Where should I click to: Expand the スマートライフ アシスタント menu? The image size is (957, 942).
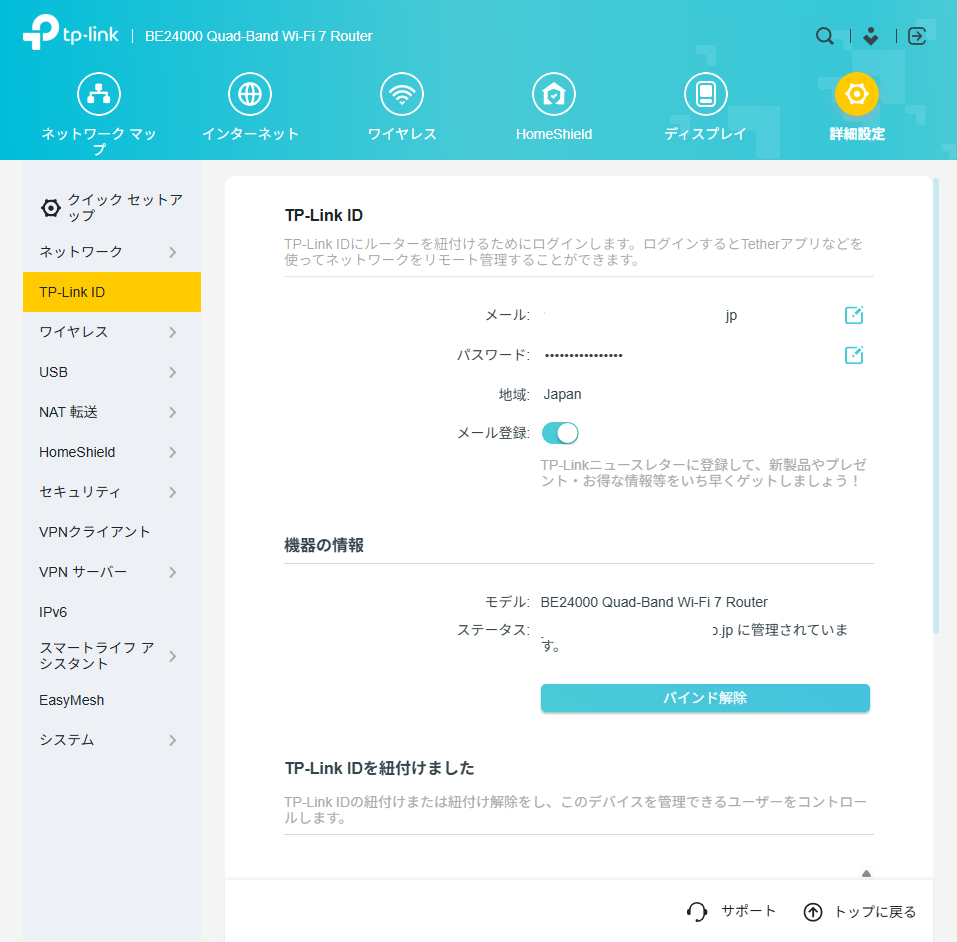(x=112, y=656)
